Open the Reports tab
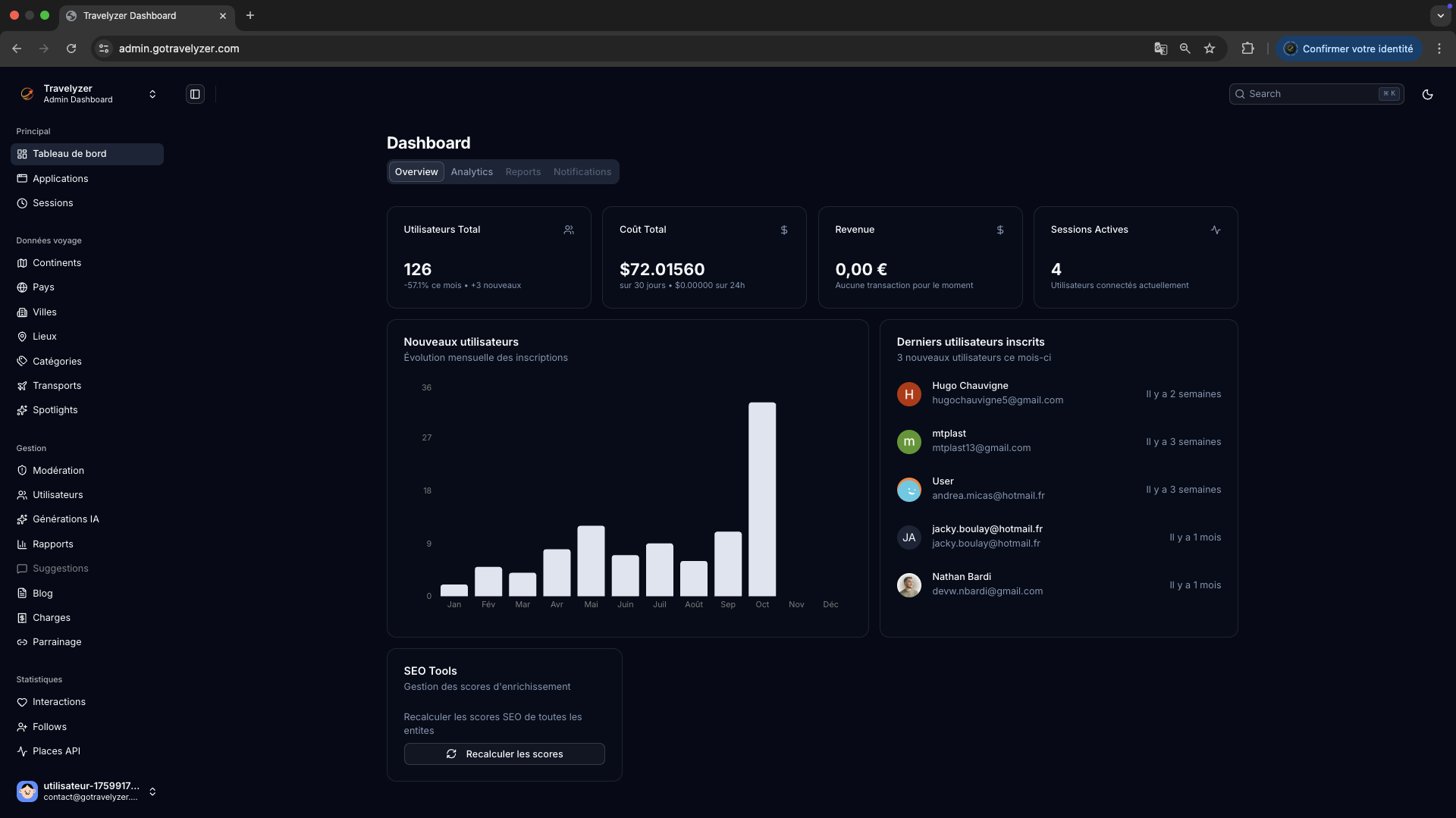 point(523,172)
